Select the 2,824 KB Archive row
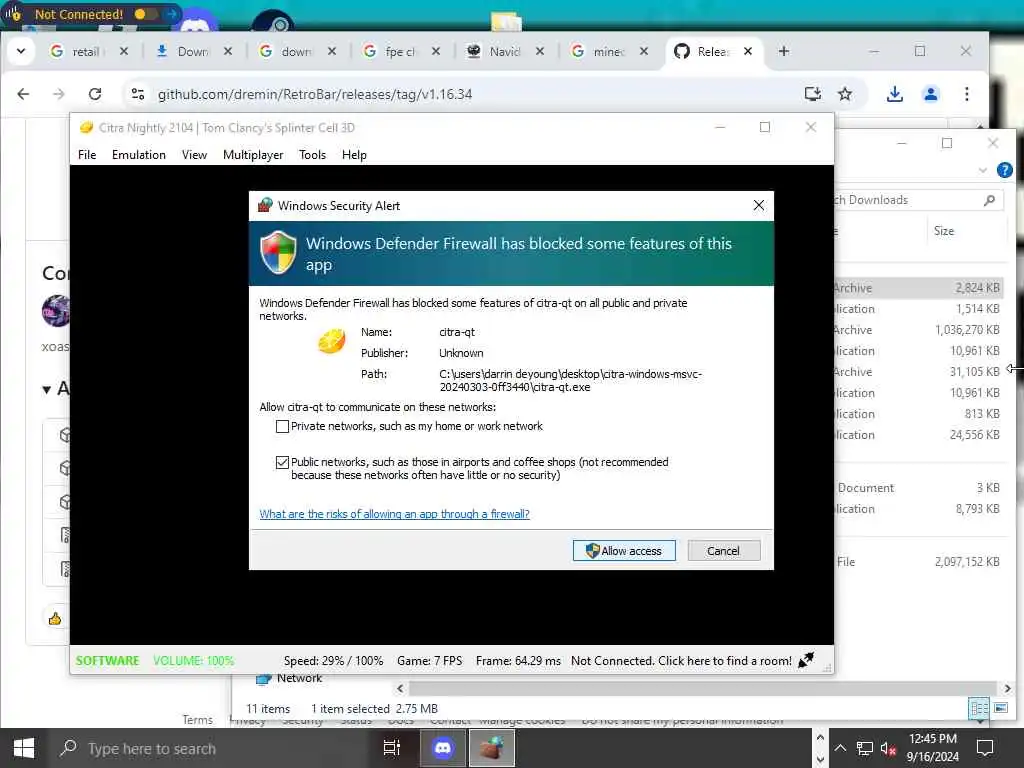Viewport: 1024px width, 768px height. (918, 288)
